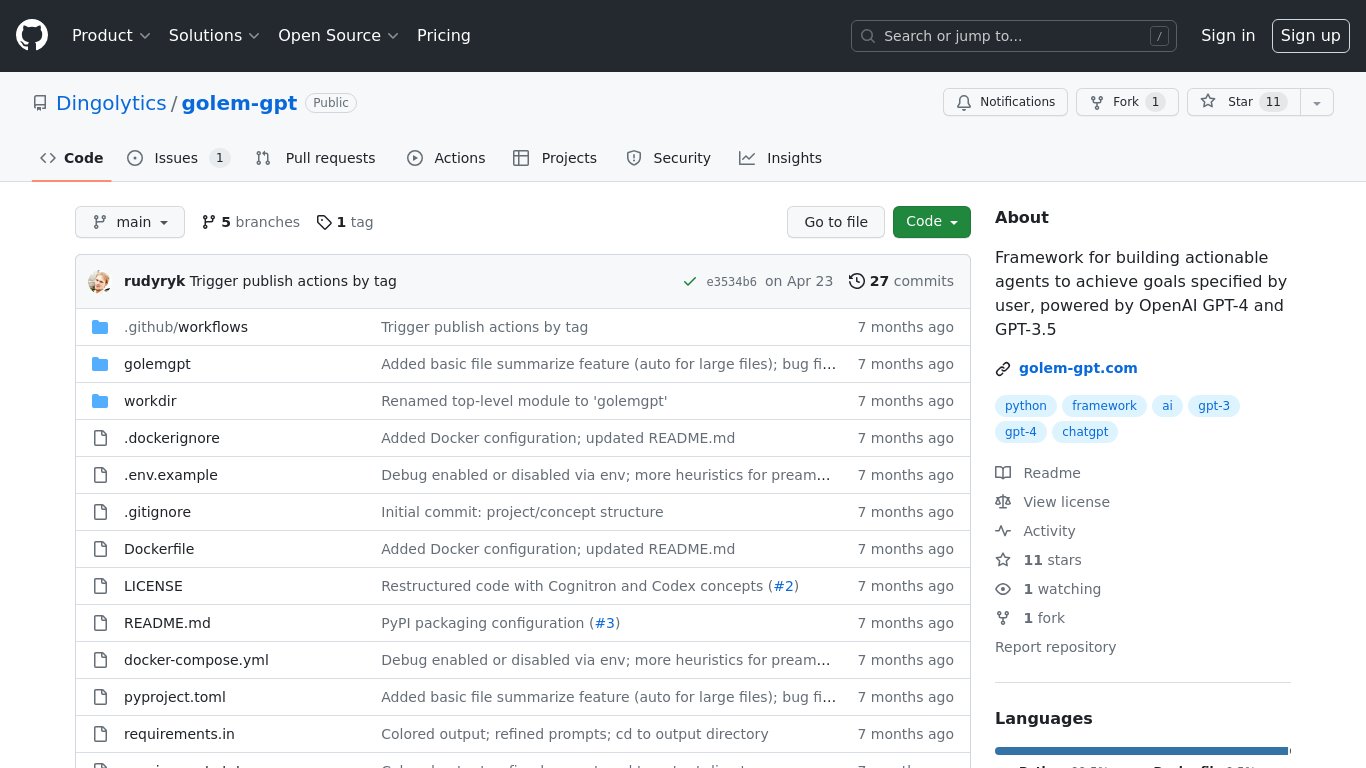Go to the Projects tab
Image resolution: width=1366 pixels, height=768 pixels.
(555, 158)
